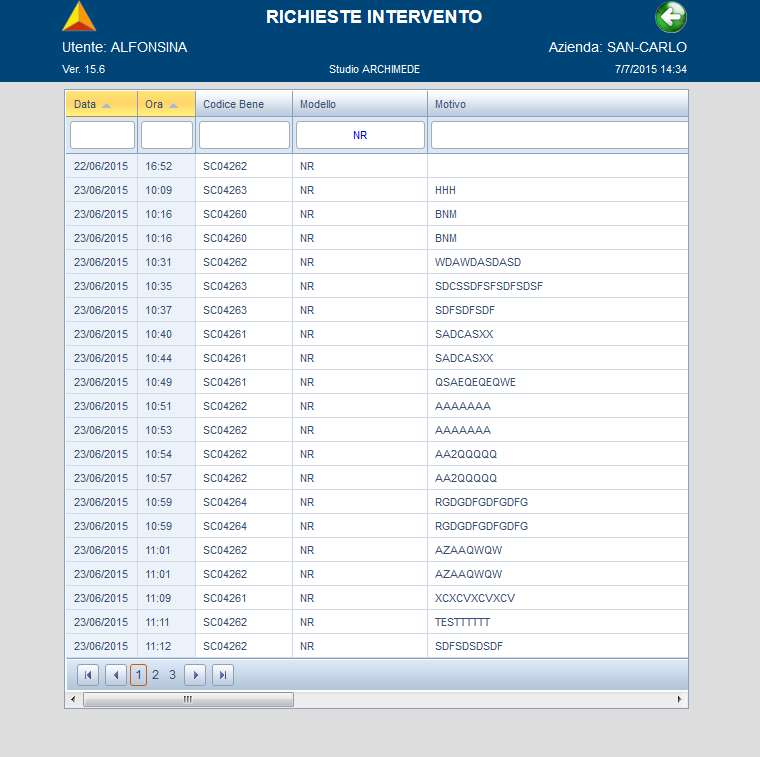Click the XCXCVXCVXCV motivo cell
This screenshot has height=757, width=760.
[557, 598]
